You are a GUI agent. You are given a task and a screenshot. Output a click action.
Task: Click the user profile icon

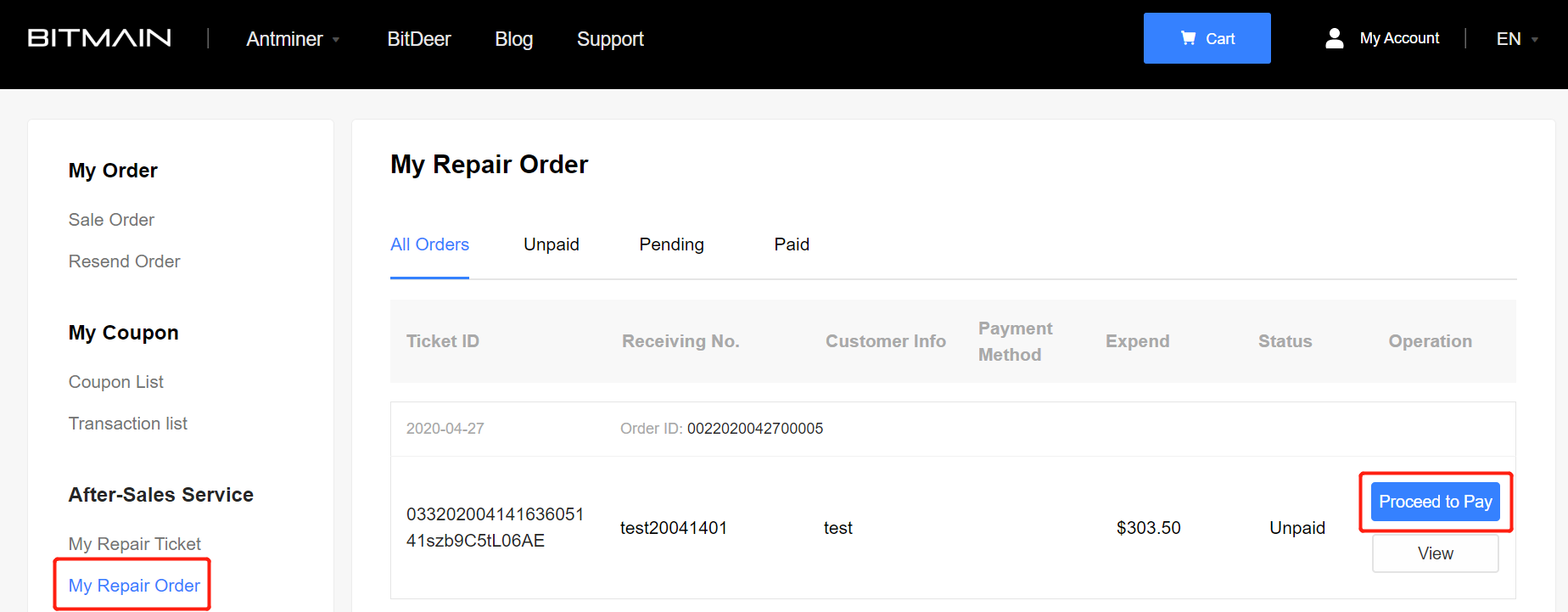[x=1335, y=38]
